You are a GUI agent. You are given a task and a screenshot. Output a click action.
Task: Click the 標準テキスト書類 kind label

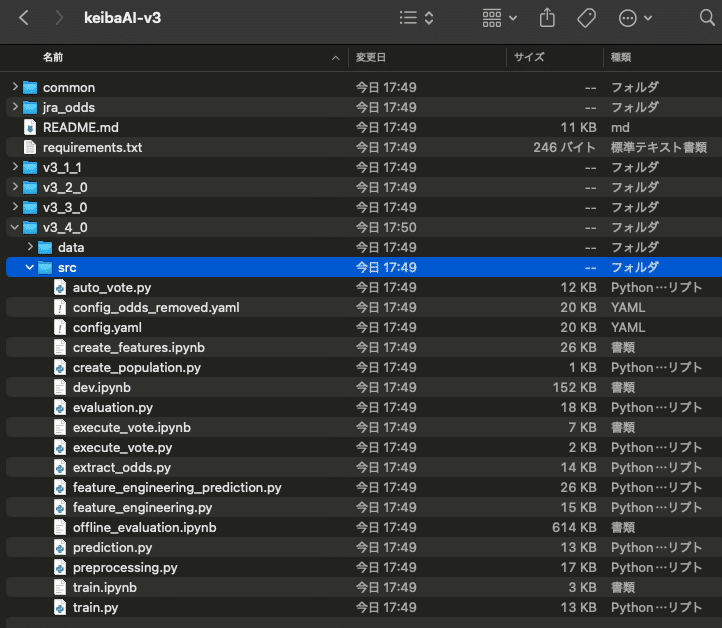click(x=658, y=147)
